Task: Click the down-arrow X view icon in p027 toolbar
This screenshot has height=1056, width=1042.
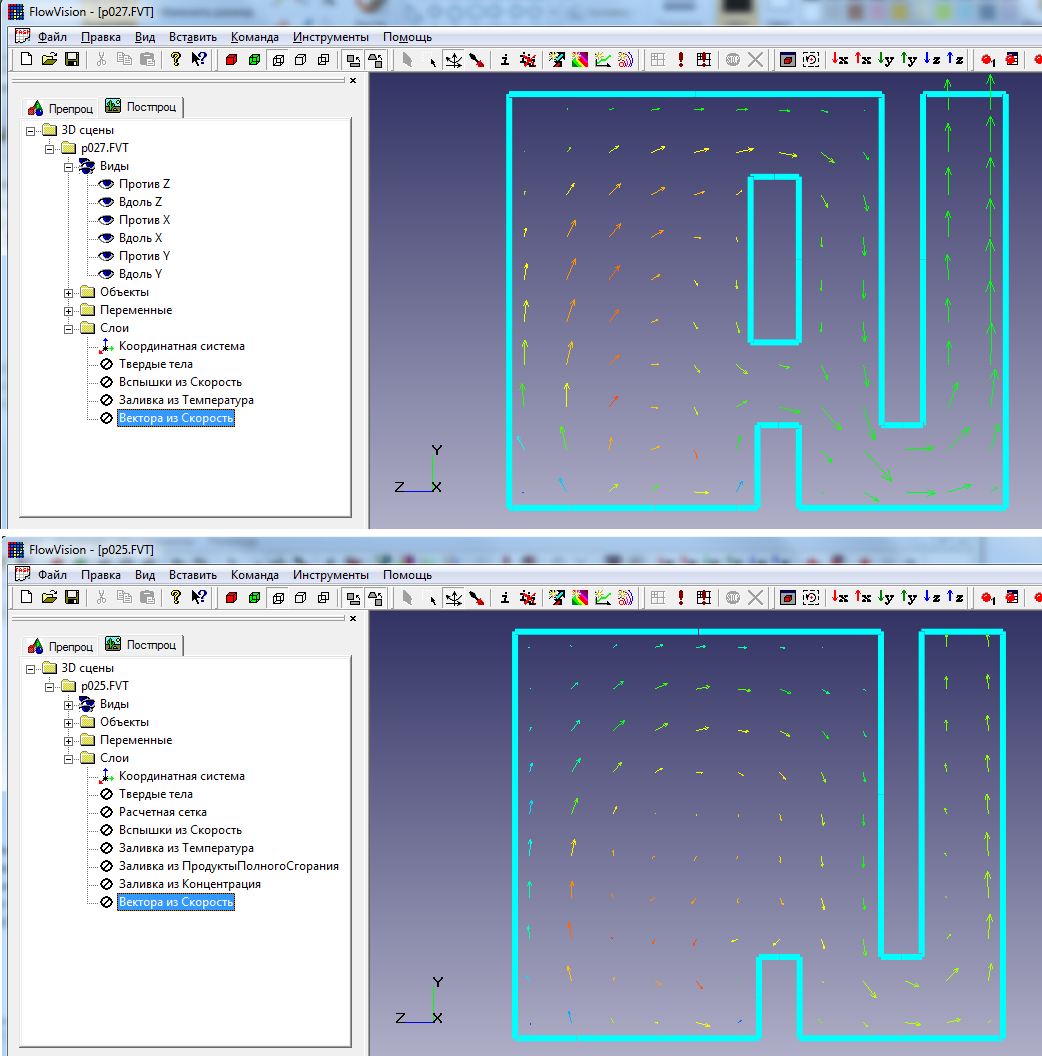Action: pyautogui.click(x=840, y=60)
